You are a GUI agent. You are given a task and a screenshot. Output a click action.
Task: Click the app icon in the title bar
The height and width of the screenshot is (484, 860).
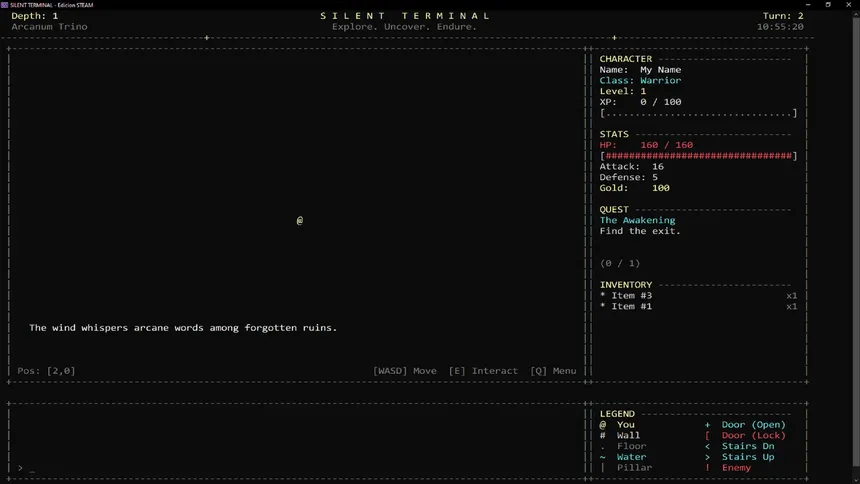[x=4, y=4]
